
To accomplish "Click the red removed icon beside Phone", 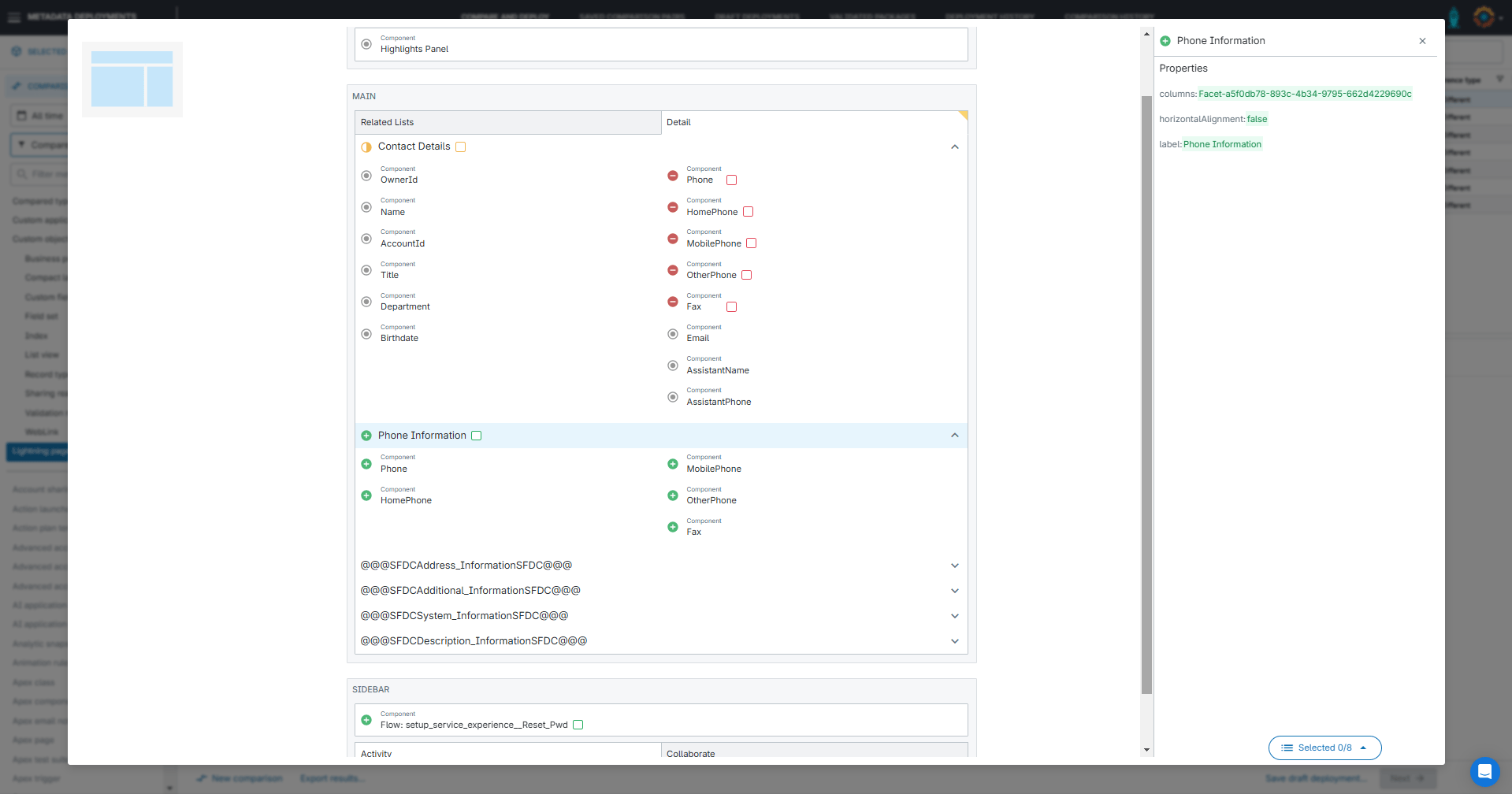I will click(672, 176).
